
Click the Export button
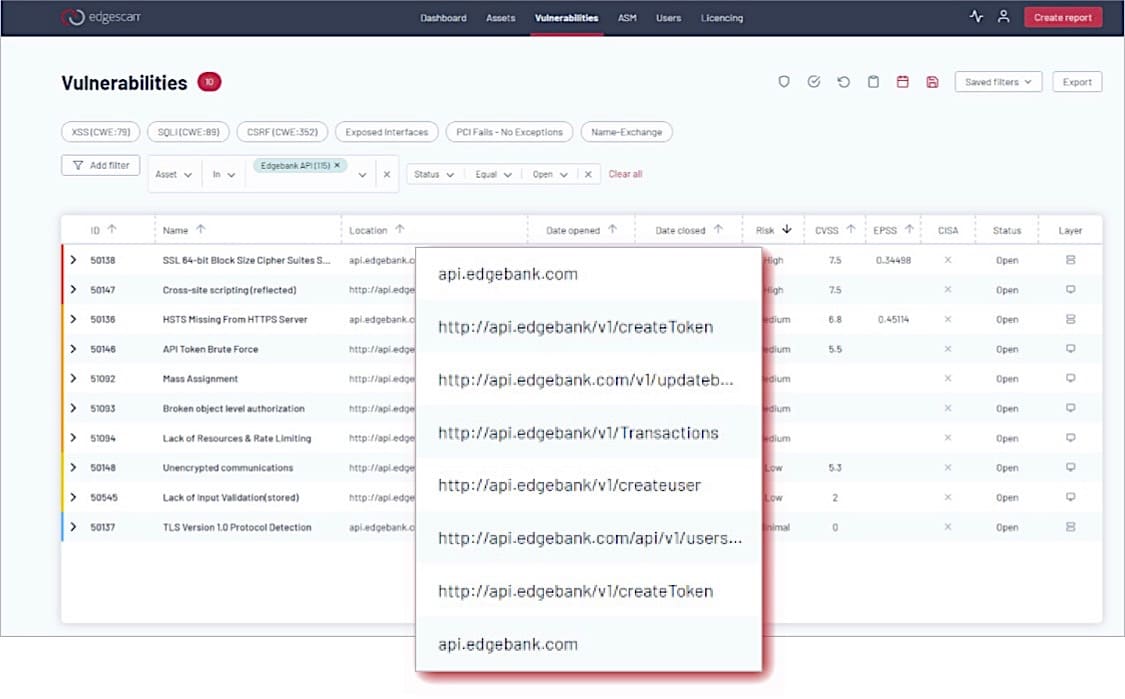coord(1077,82)
